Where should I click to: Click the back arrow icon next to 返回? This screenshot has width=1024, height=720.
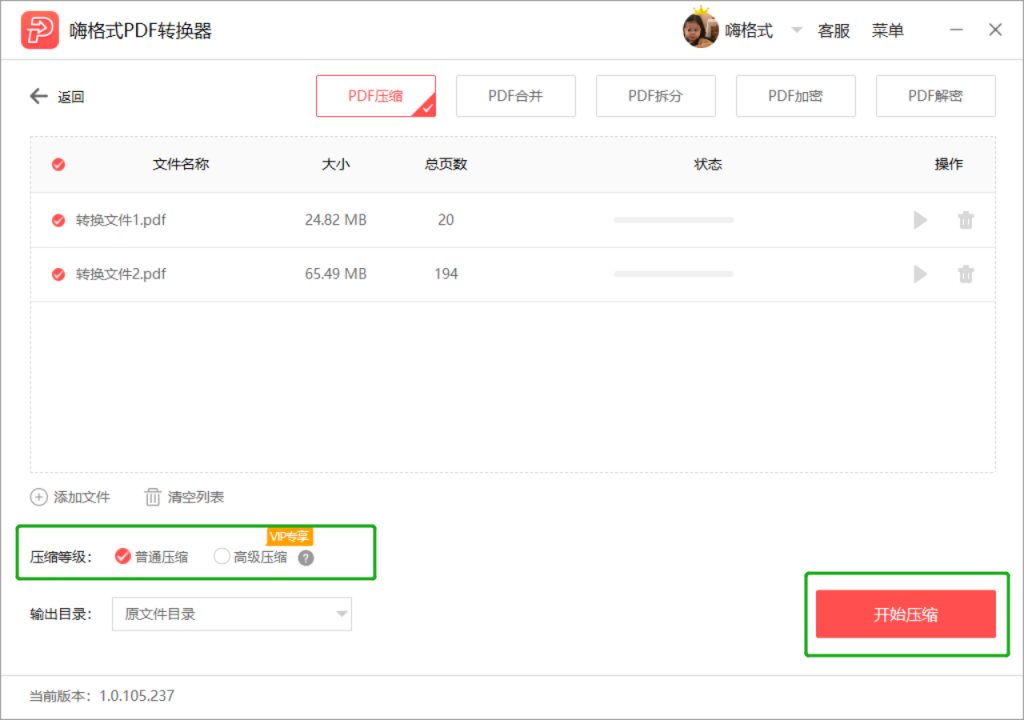pyautogui.click(x=39, y=96)
